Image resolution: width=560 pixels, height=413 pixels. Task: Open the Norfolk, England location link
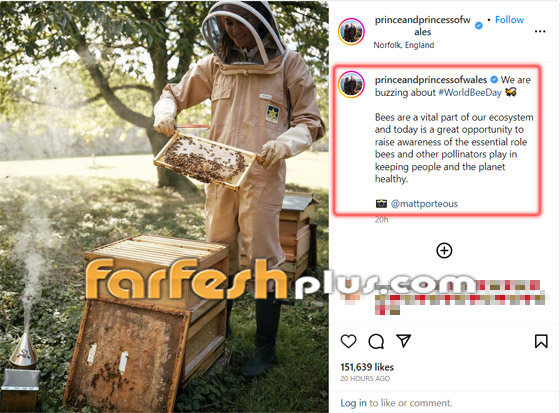(x=404, y=45)
